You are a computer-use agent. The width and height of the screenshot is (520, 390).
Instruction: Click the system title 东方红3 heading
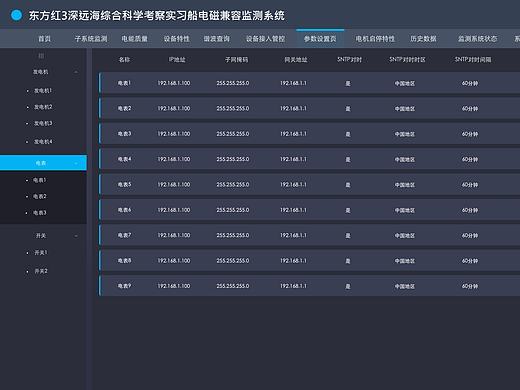[x=157, y=16]
